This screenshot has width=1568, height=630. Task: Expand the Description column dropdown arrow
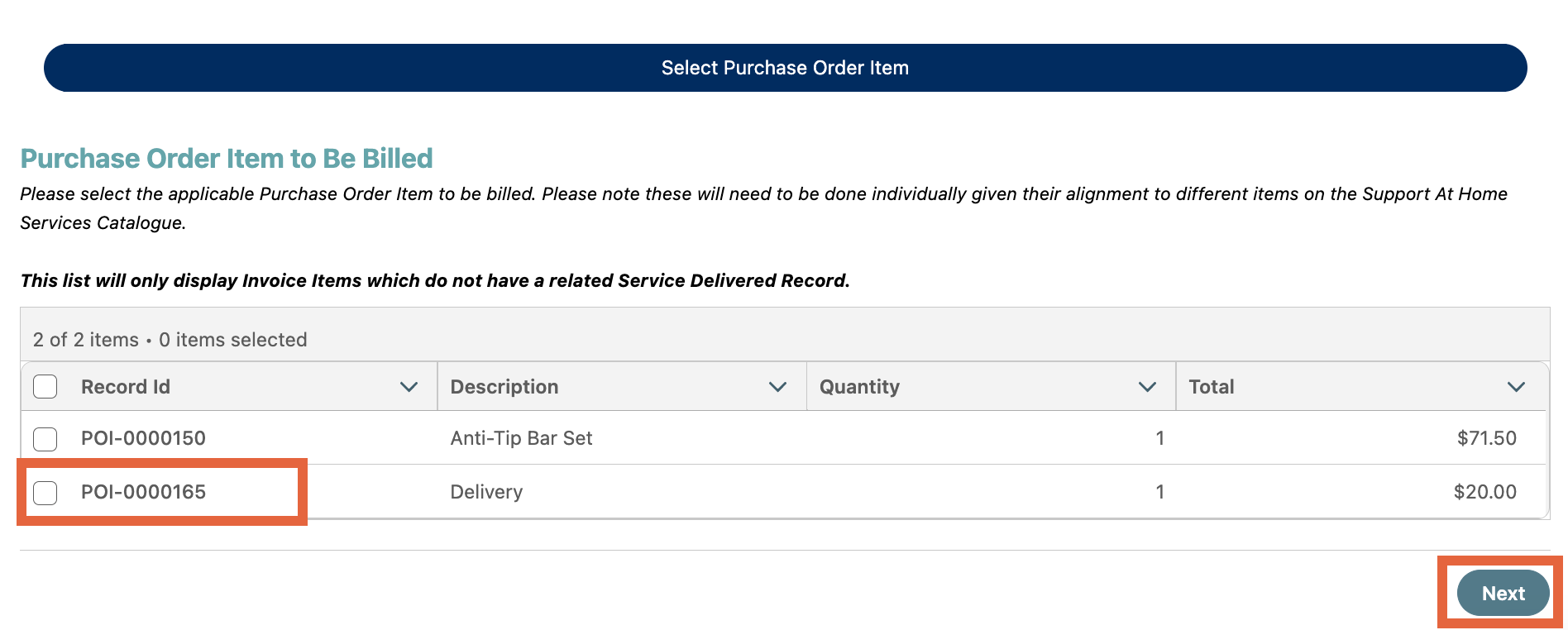pyautogui.click(x=777, y=387)
